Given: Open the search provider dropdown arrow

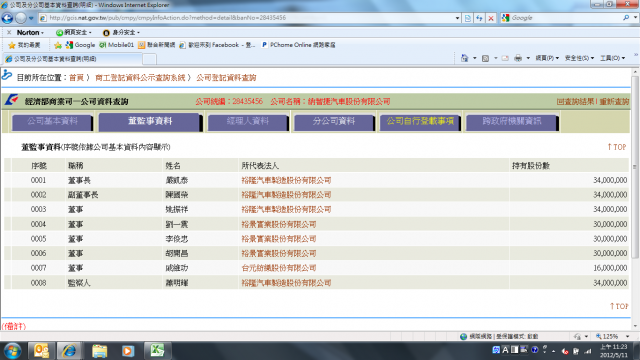Looking at the screenshot, I should pos(636,18).
